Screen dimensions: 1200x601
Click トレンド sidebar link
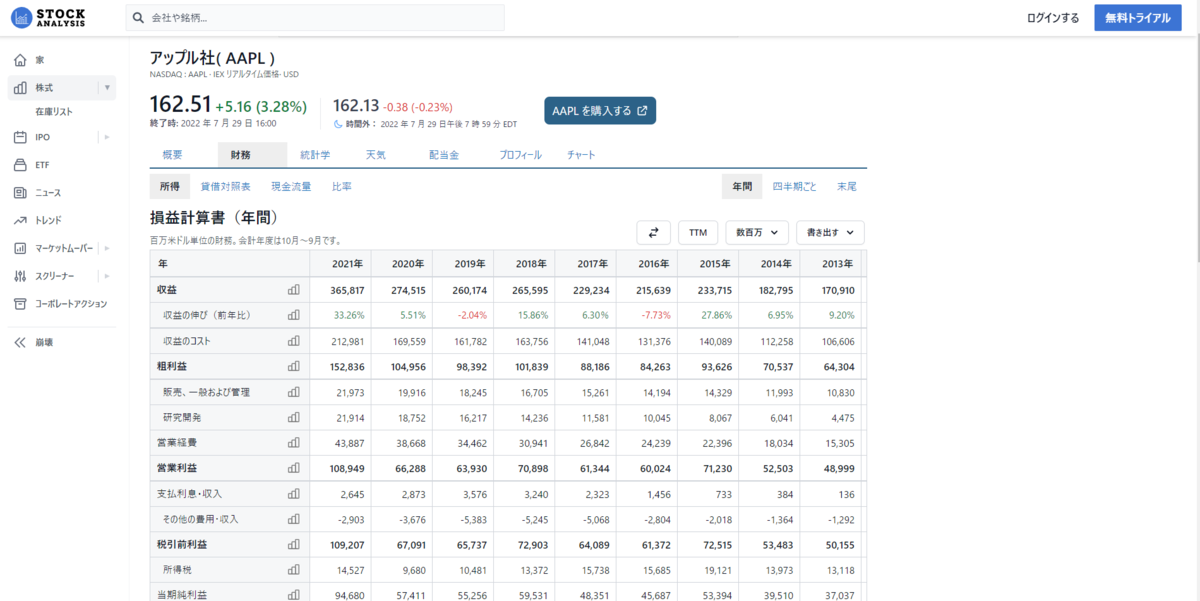click(x=48, y=220)
